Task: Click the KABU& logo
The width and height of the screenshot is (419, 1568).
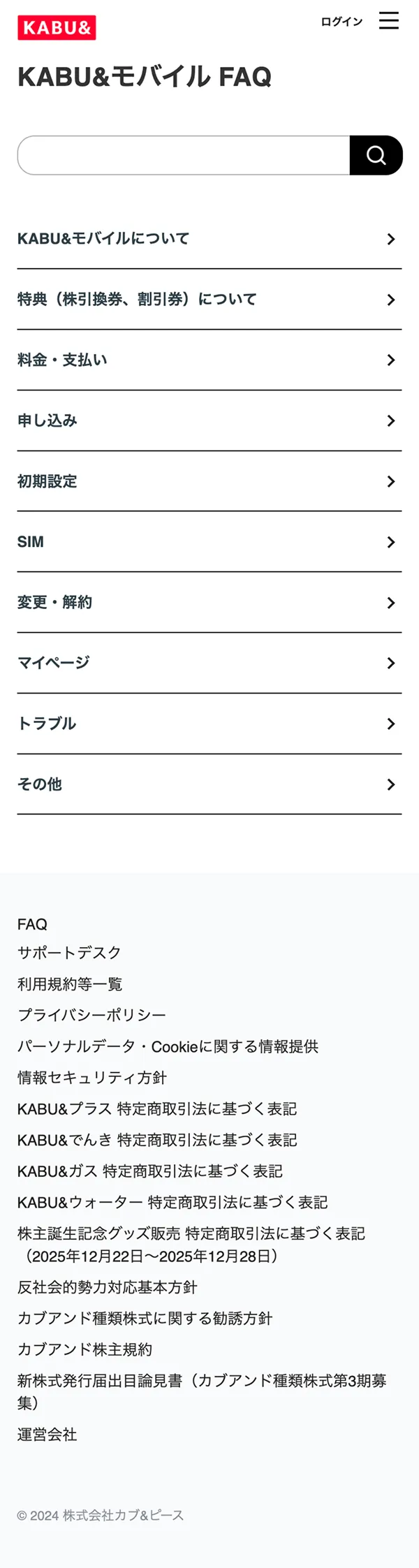Action: click(57, 28)
